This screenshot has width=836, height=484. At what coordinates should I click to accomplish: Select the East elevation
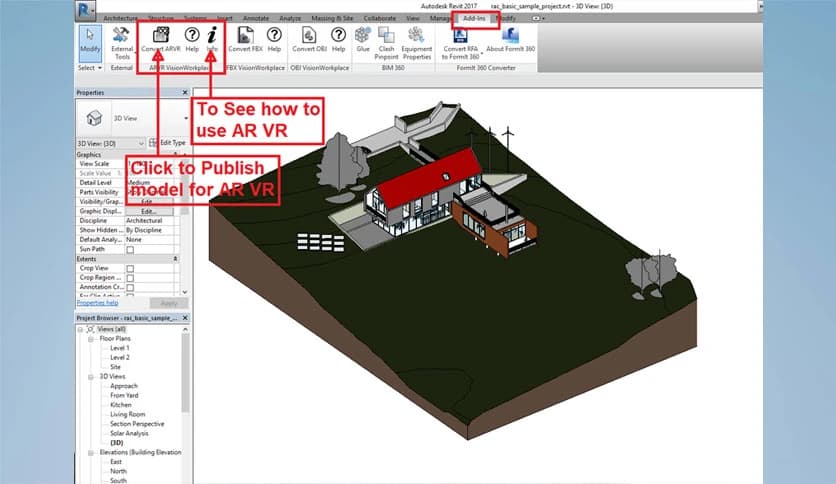point(116,462)
